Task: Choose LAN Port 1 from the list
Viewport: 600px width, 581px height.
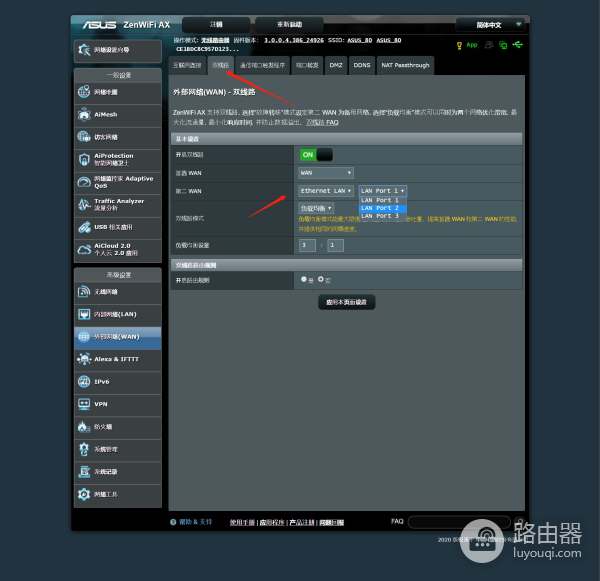Action: (383, 200)
